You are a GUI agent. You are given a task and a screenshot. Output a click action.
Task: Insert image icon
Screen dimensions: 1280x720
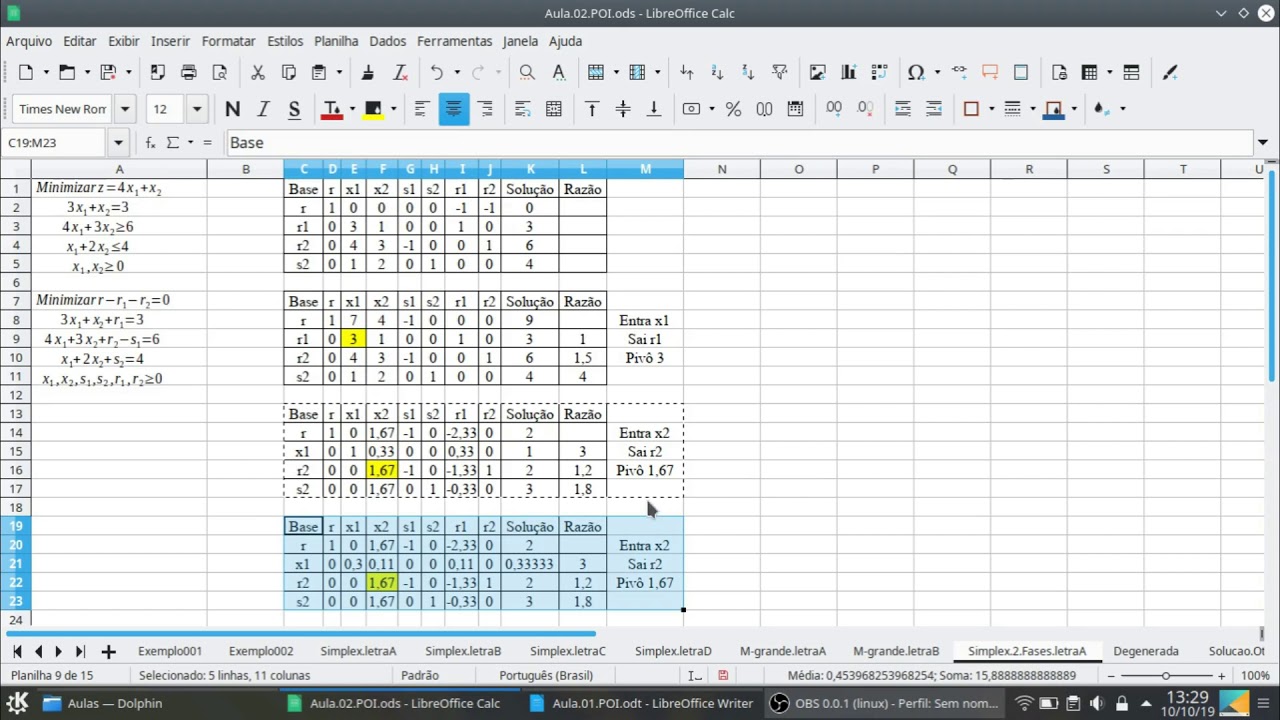click(818, 72)
